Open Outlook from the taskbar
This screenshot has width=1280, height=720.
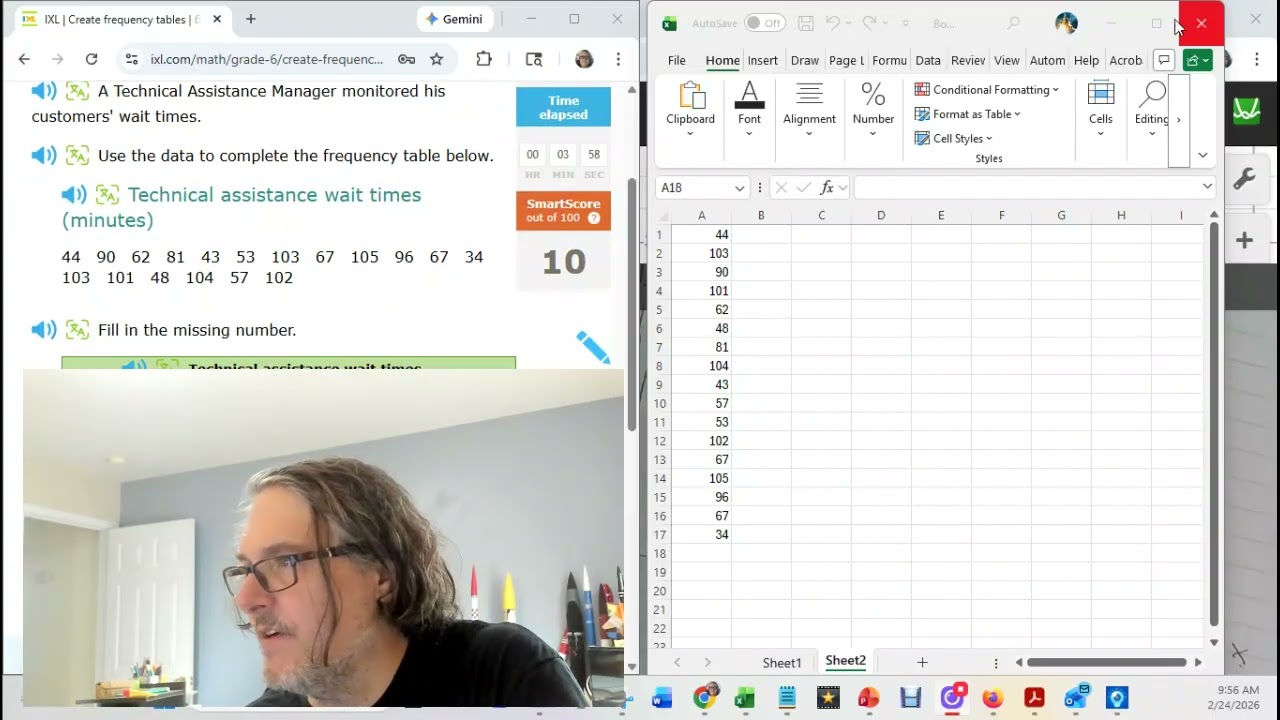pyautogui.click(x=1075, y=698)
